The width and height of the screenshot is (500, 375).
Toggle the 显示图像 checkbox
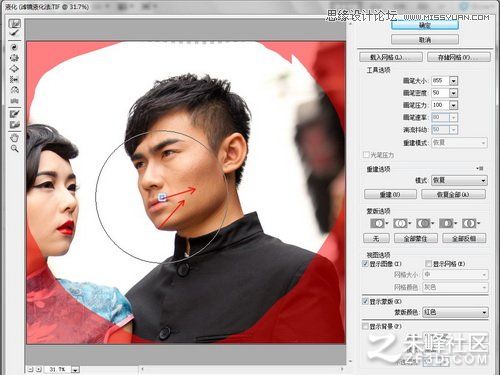tap(365, 264)
